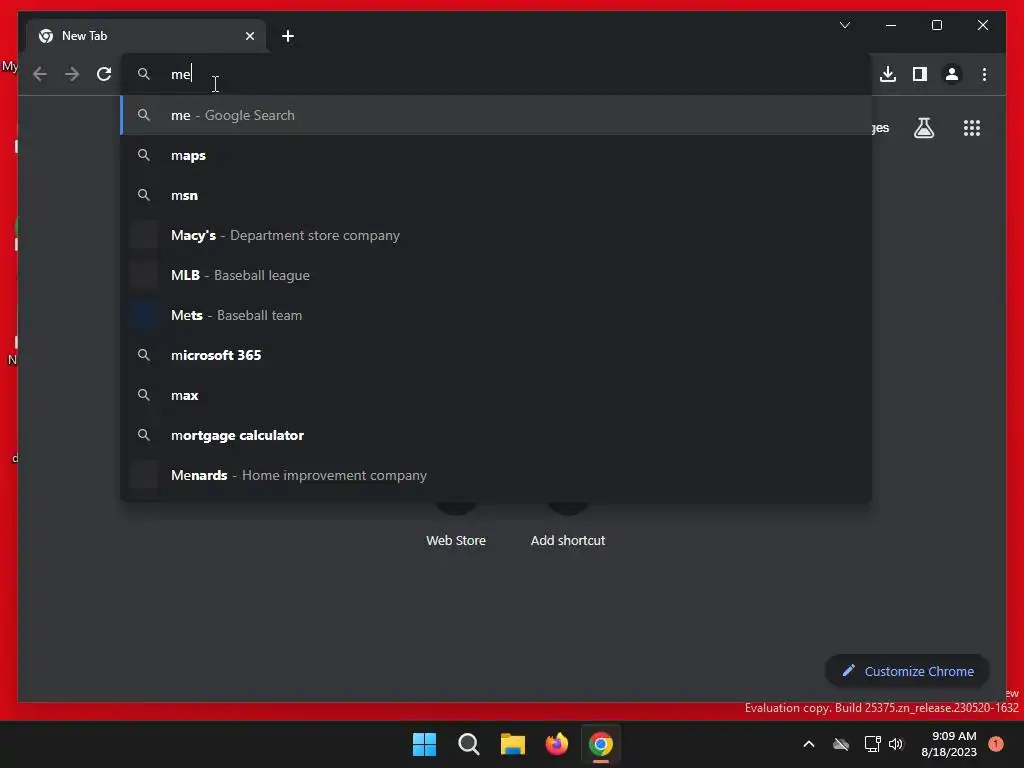
Task: Click in the address bar containing "me"
Action: tap(496, 74)
